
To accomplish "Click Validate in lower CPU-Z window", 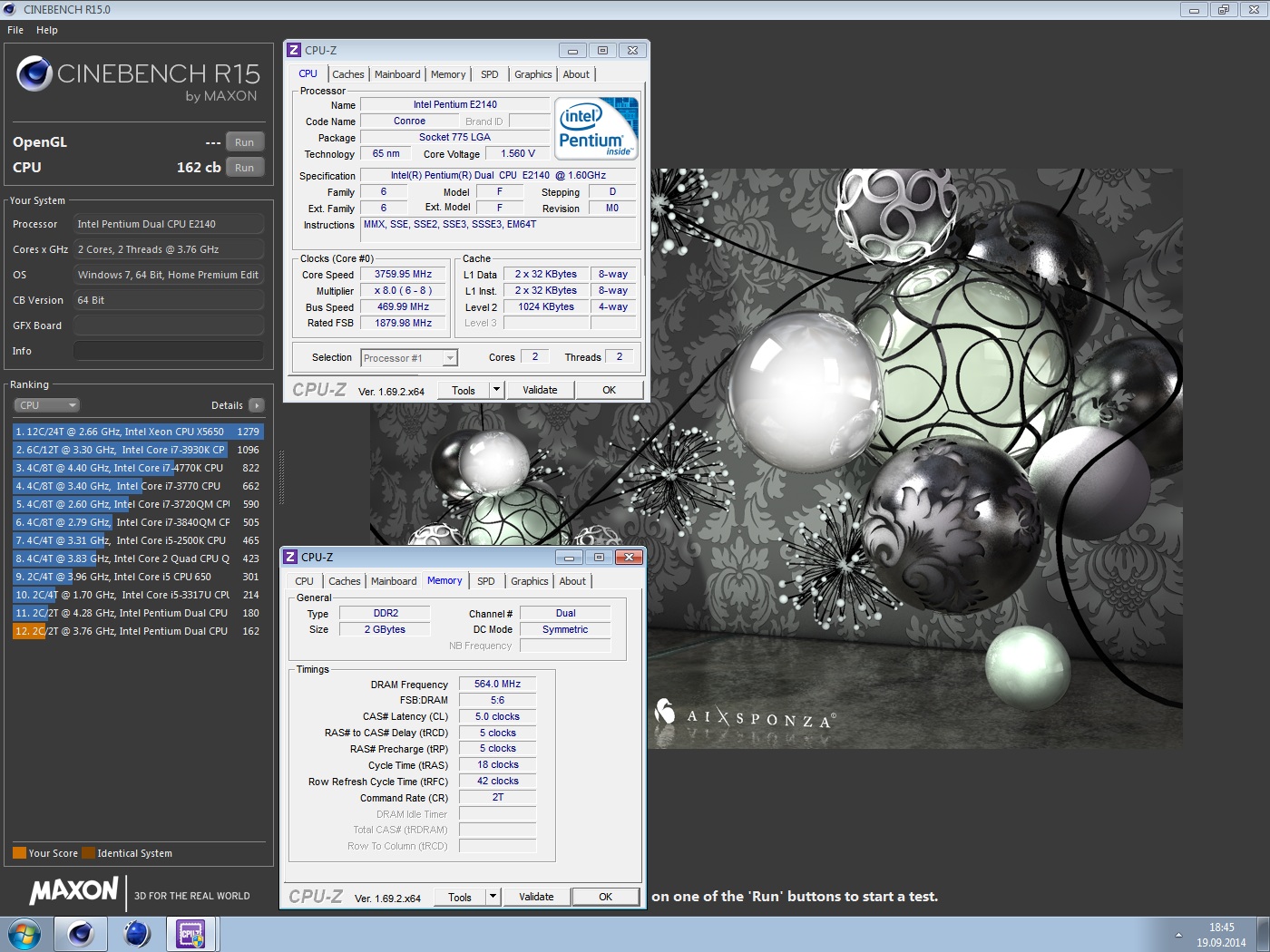I will [536, 897].
